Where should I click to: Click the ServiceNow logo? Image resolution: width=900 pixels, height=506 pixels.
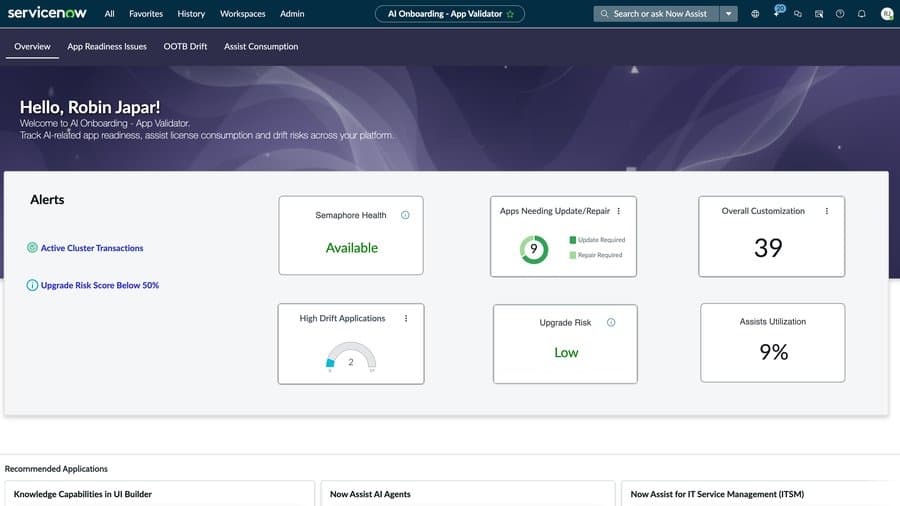(x=47, y=13)
